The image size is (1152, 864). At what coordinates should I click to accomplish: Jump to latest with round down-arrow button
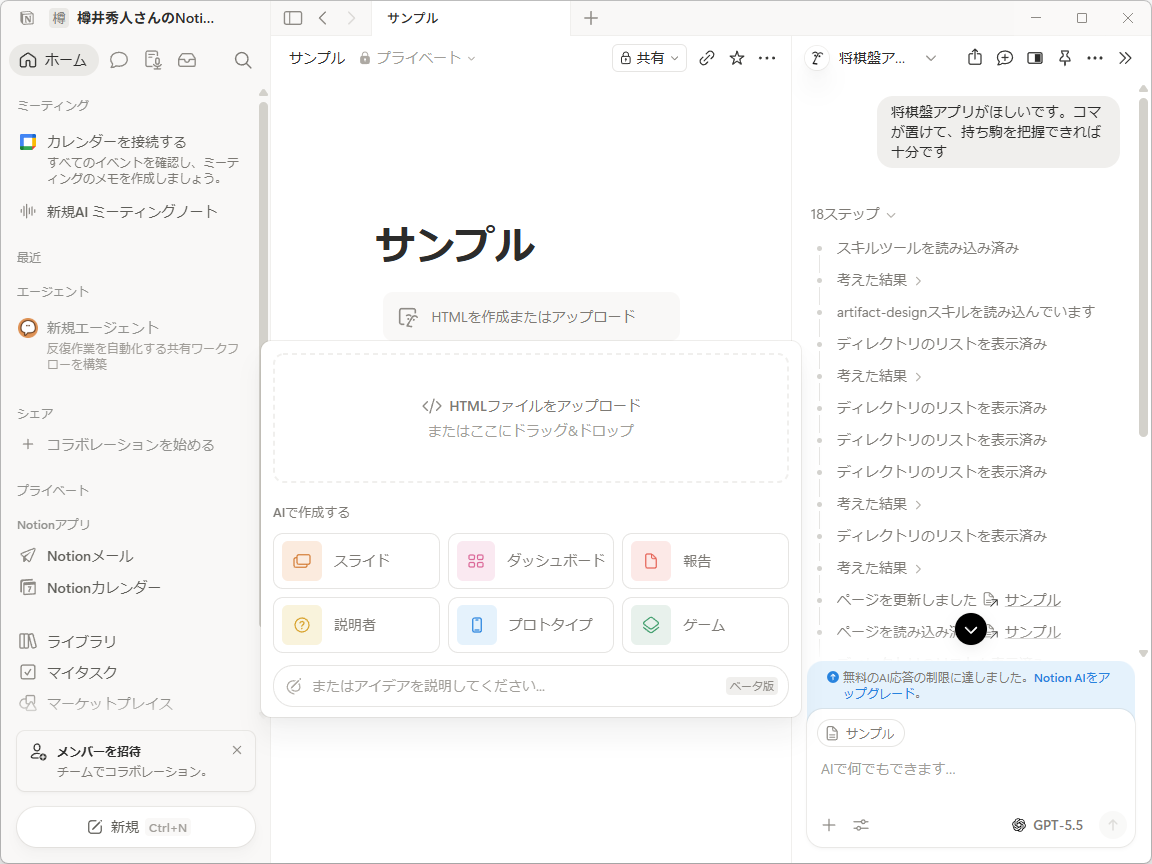click(x=971, y=629)
